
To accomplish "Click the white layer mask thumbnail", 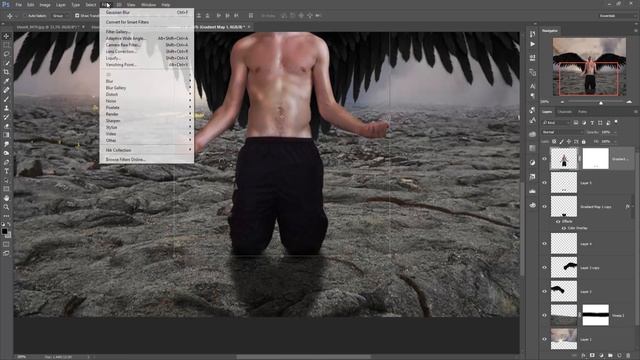I will click(x=596, y=158).
